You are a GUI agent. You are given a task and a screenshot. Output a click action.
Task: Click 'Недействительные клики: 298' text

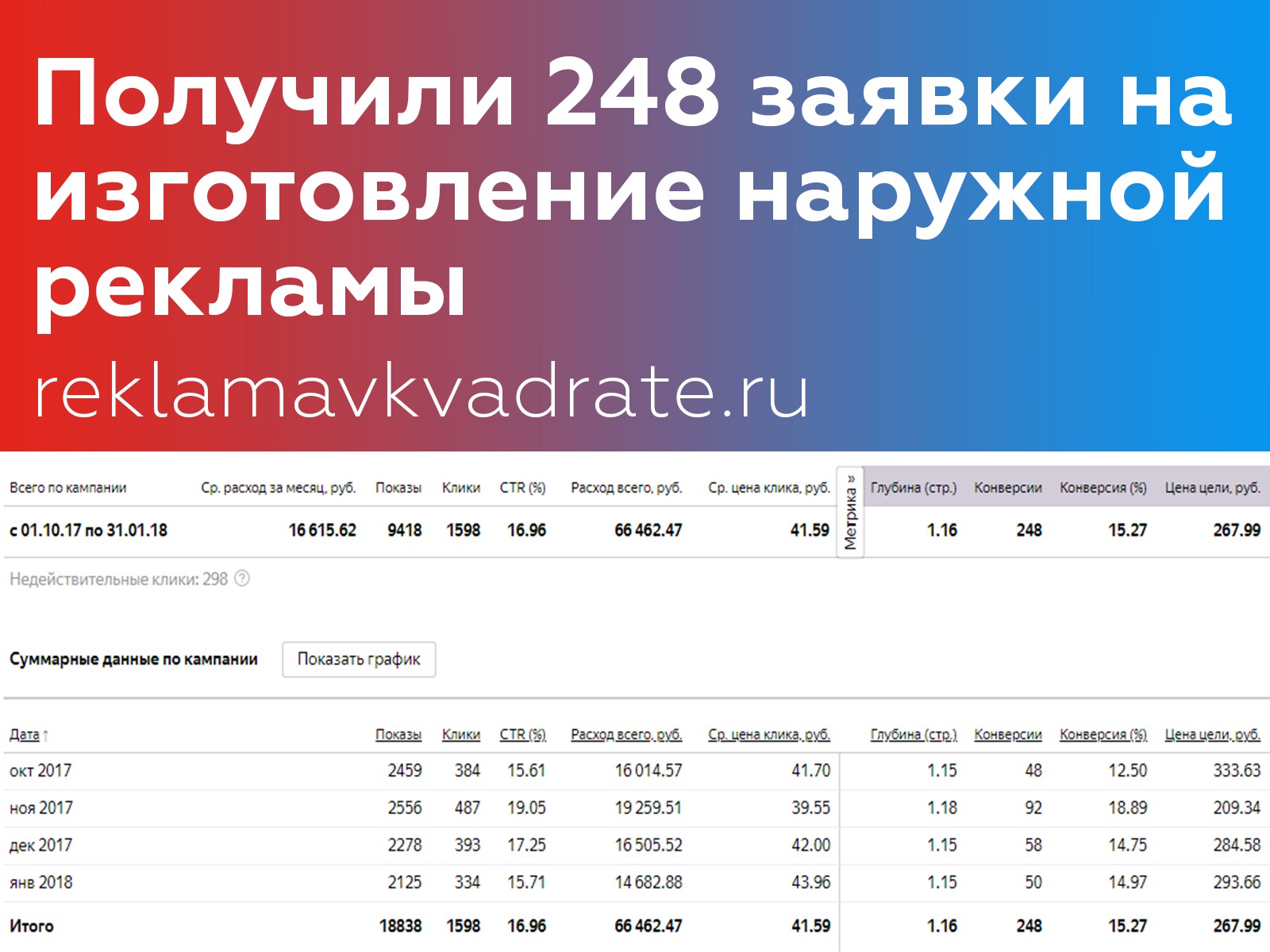(x=118, y=579)
